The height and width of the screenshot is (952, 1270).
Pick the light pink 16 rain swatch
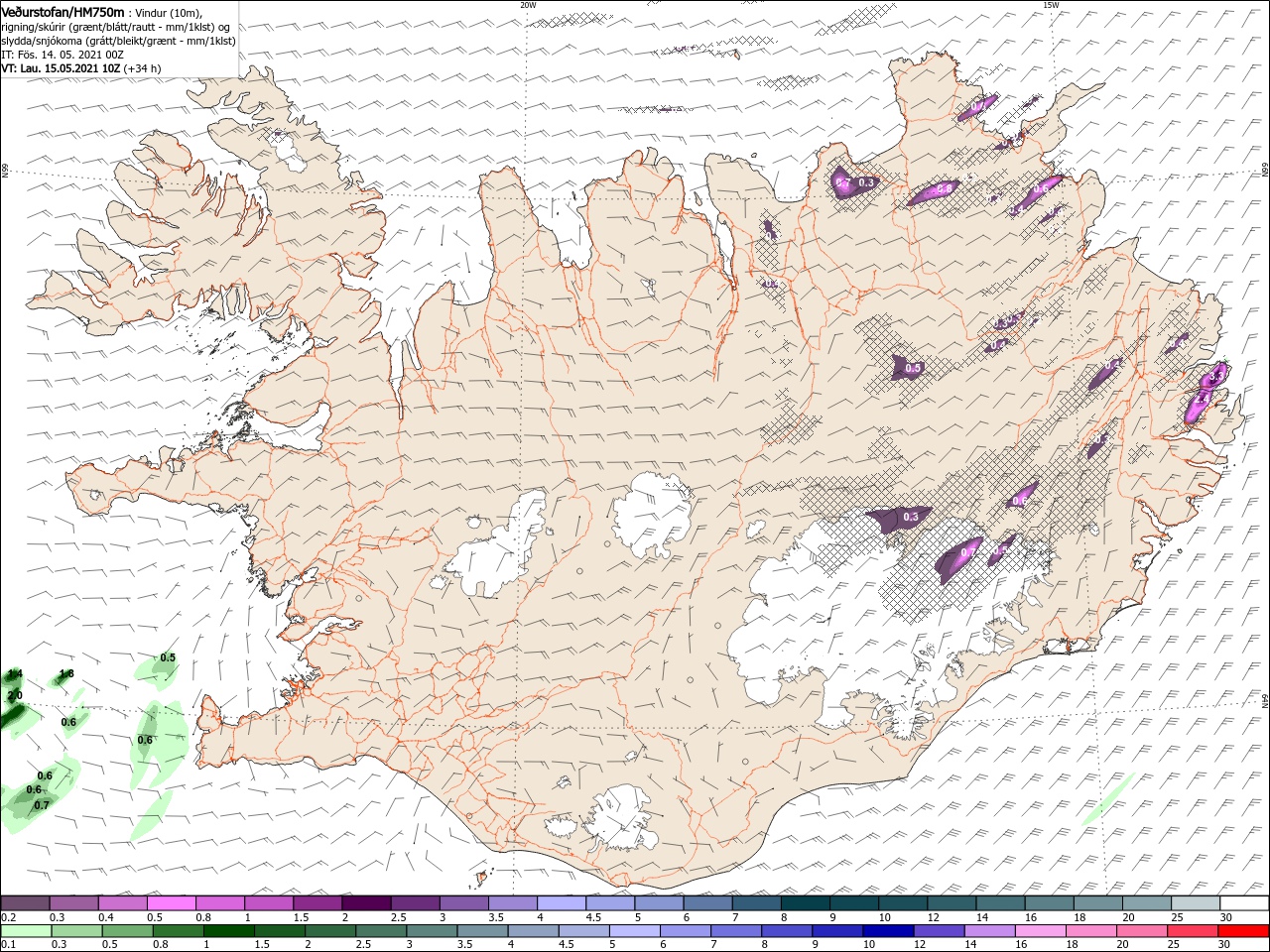click(1041, 931)
